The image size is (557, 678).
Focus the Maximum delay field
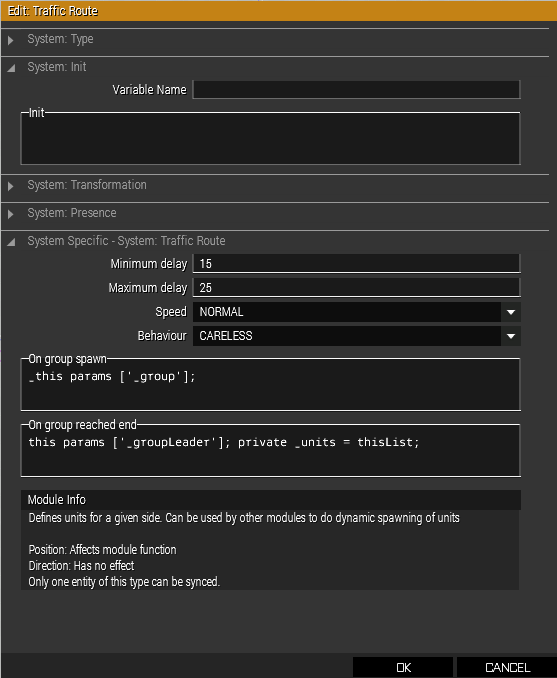pyautogui.click(x=356, y=288)
